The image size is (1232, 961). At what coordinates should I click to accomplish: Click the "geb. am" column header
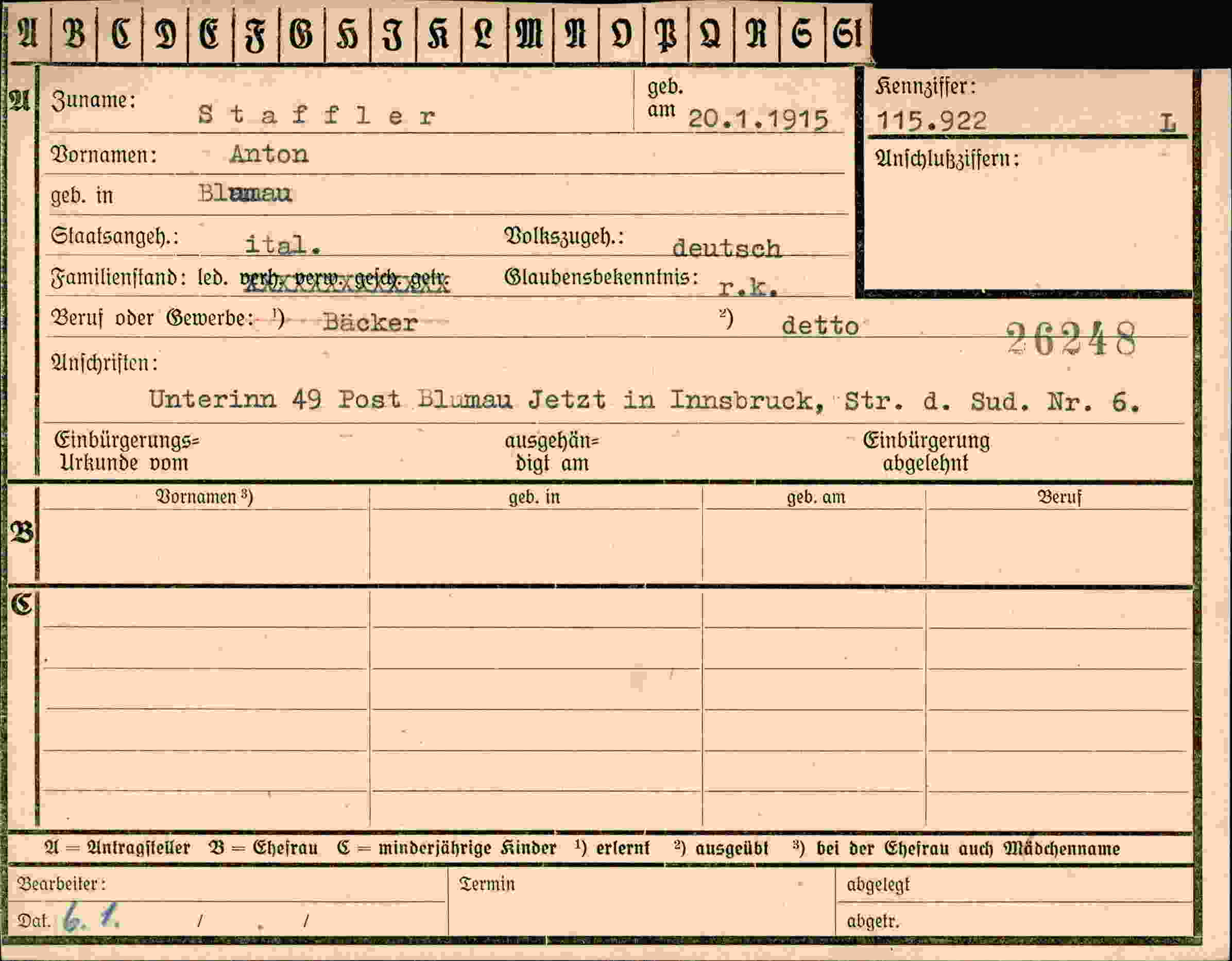click(x=816, y=497)
